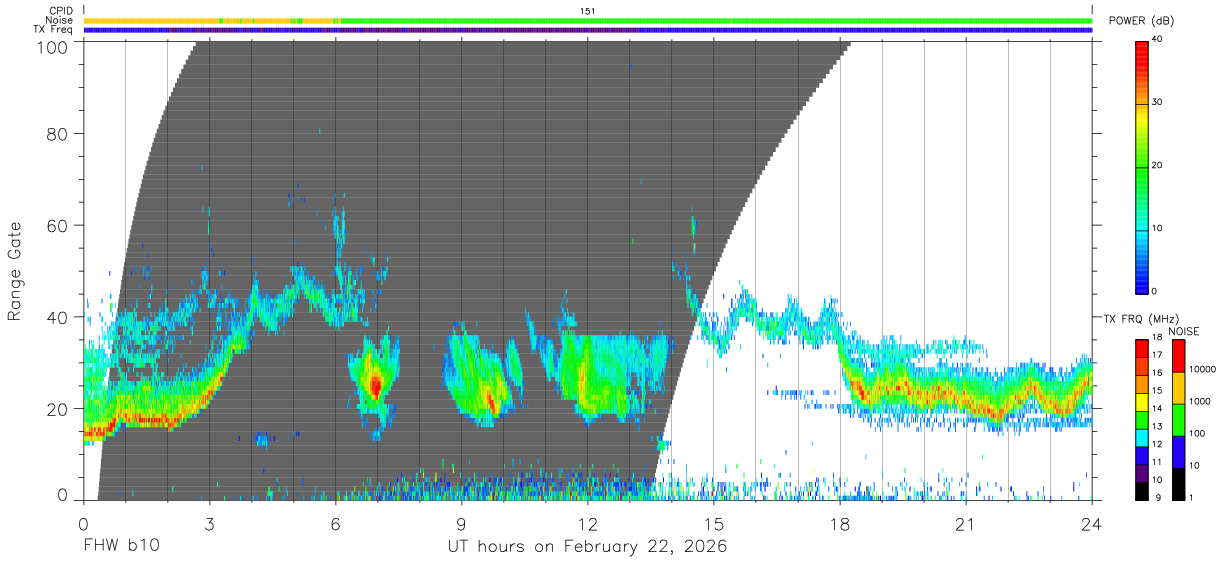Click '1000' on the NOISE scale
Image resolution: width=1228 pixels, height=567 pixels.
[1200, 402]
